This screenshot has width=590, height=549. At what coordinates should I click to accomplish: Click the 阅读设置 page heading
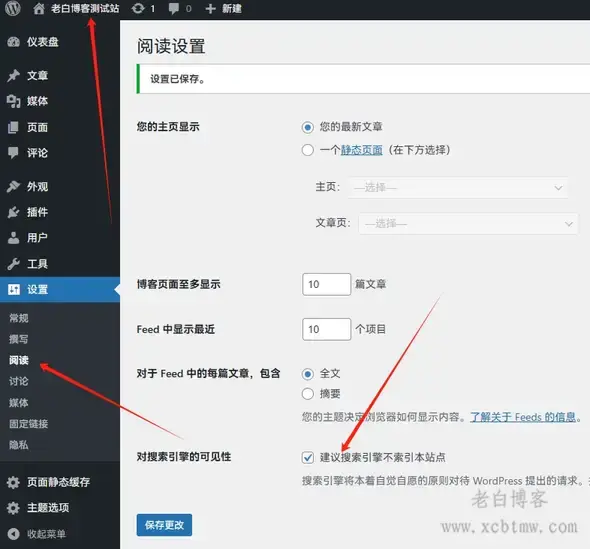171,46
